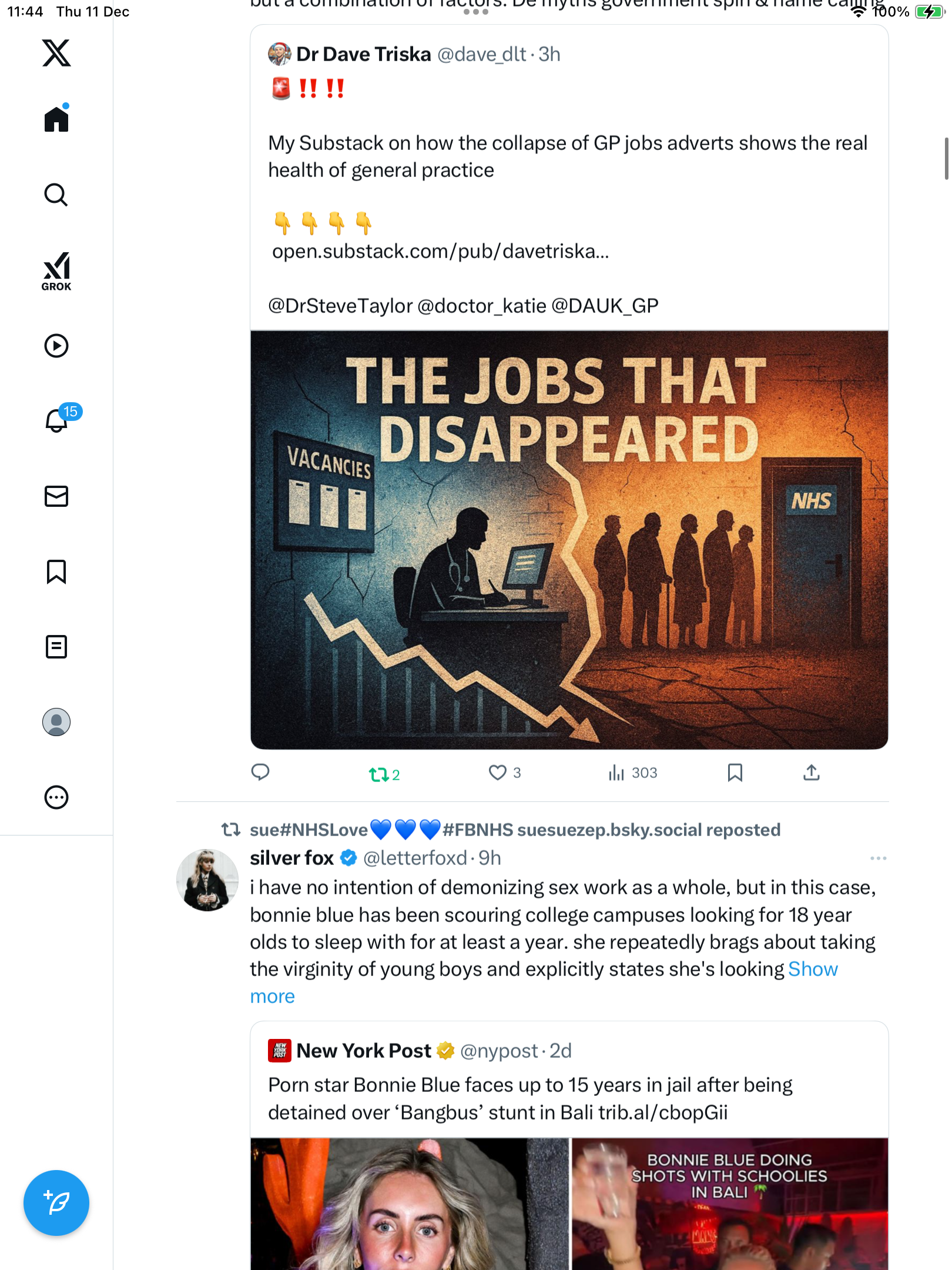The height and width of the screenshot is (1270, 952).
Task: Open Notifications bell with 15 badge
Action: [x=58, y=420]
